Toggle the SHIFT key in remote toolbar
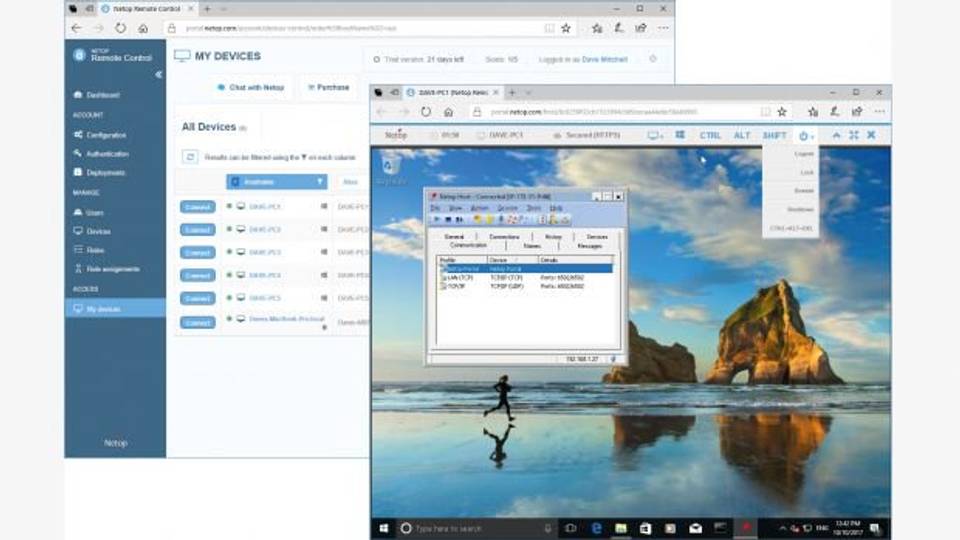960x540 pixels. 774,135
